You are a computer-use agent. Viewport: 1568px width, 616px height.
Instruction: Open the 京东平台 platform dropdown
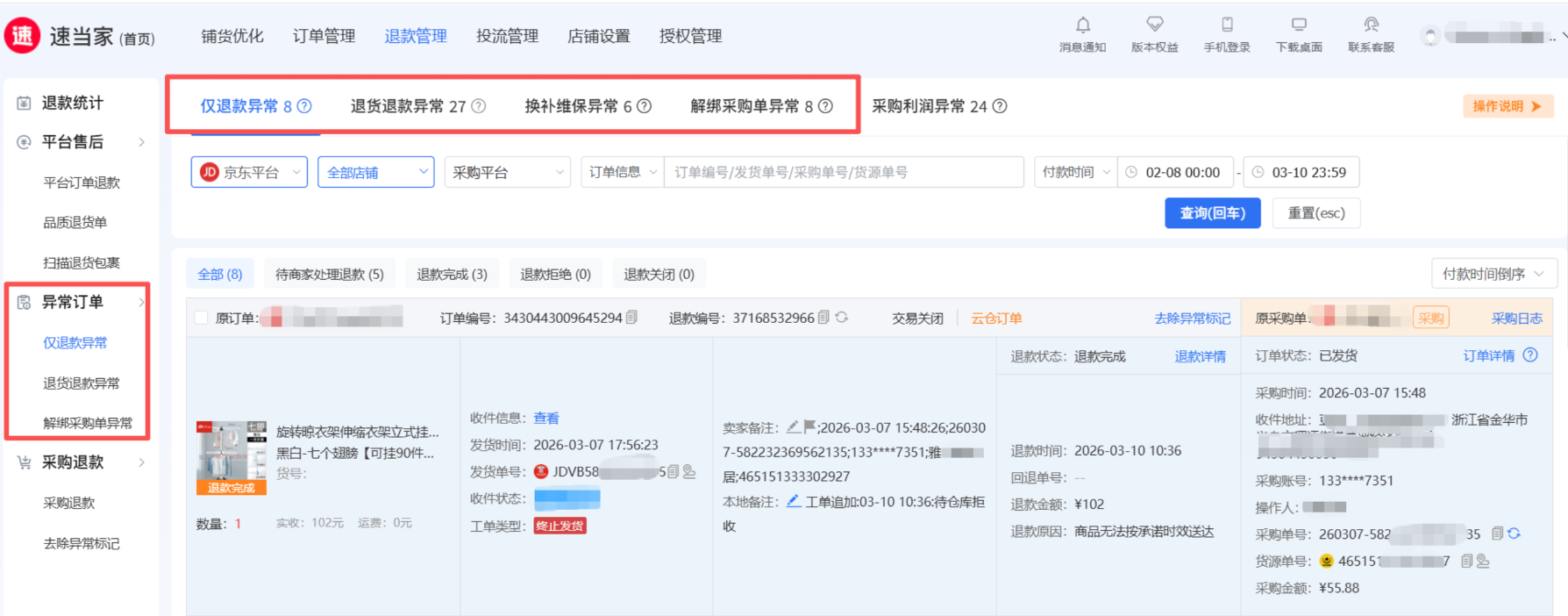[249, 172]
